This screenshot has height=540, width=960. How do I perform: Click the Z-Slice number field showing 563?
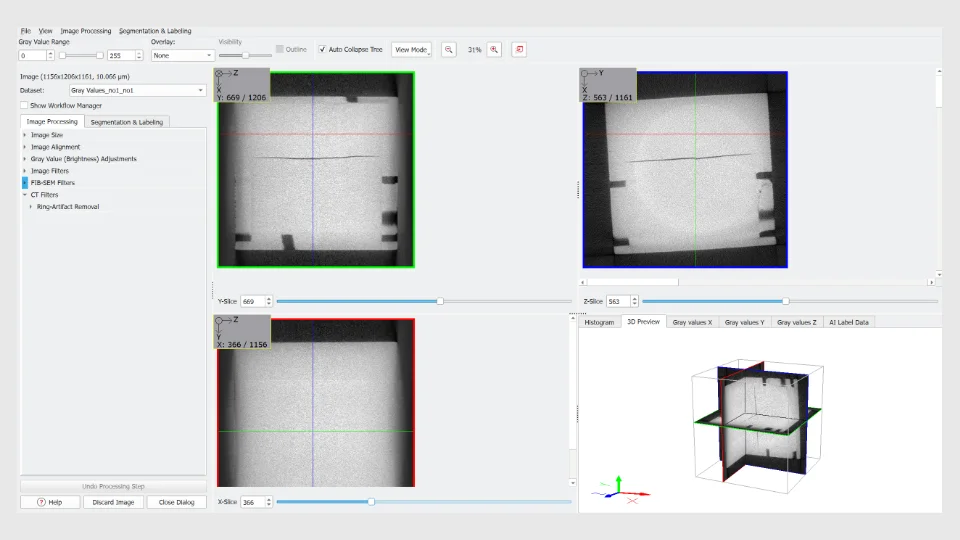click(618, 301)
